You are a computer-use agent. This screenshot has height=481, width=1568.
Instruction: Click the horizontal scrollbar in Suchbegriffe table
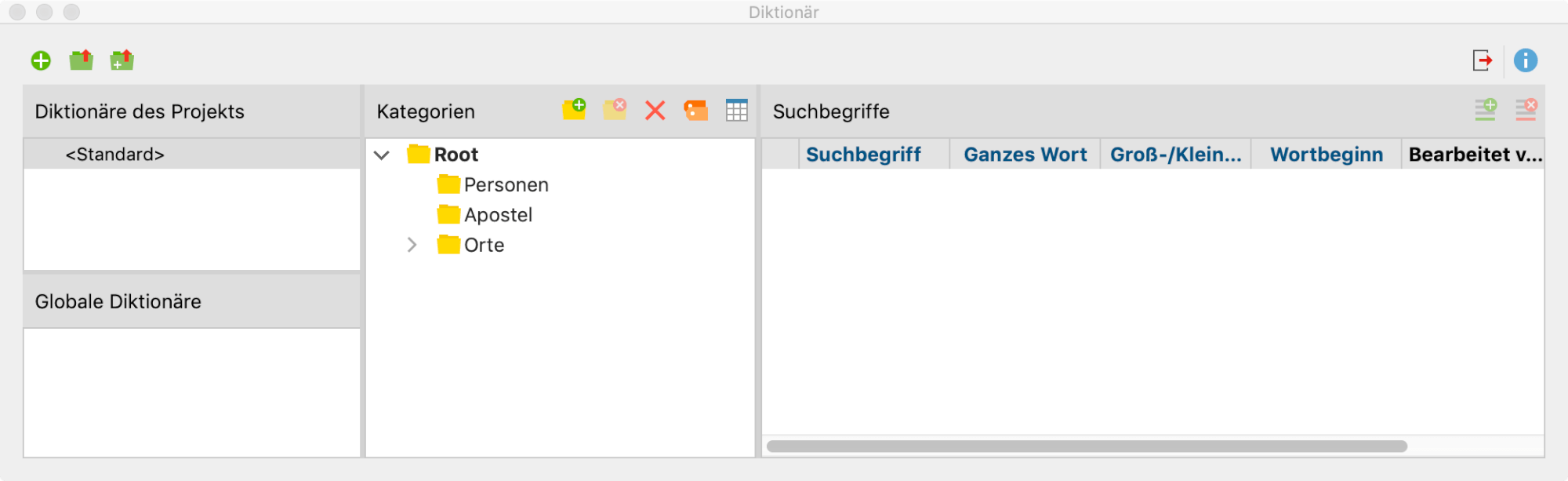(1087, 446)
